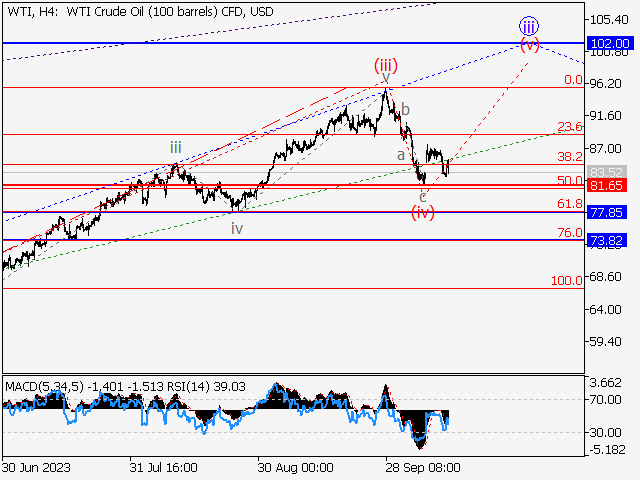Click the 31 Jul 16:00 date on time axis
This screenshot has height=480, width=640.
point(164,467)
